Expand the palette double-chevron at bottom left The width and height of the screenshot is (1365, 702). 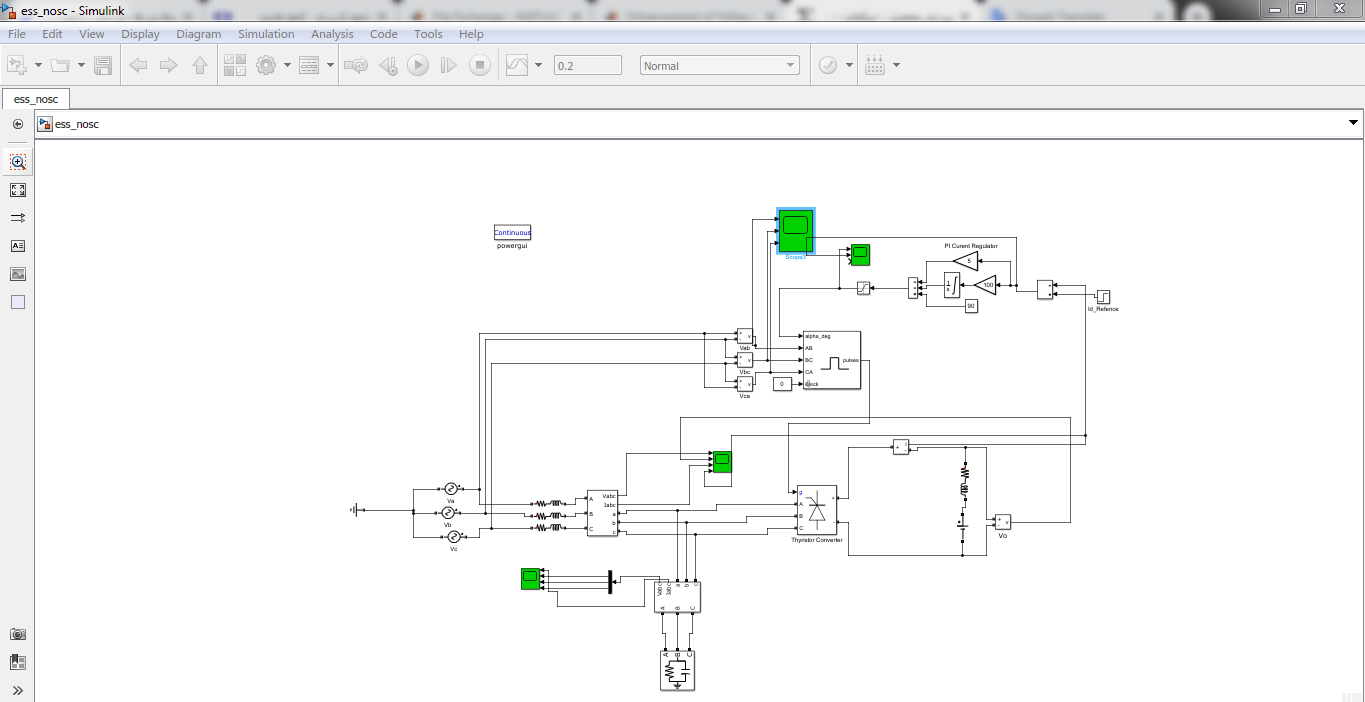(18, 690)
